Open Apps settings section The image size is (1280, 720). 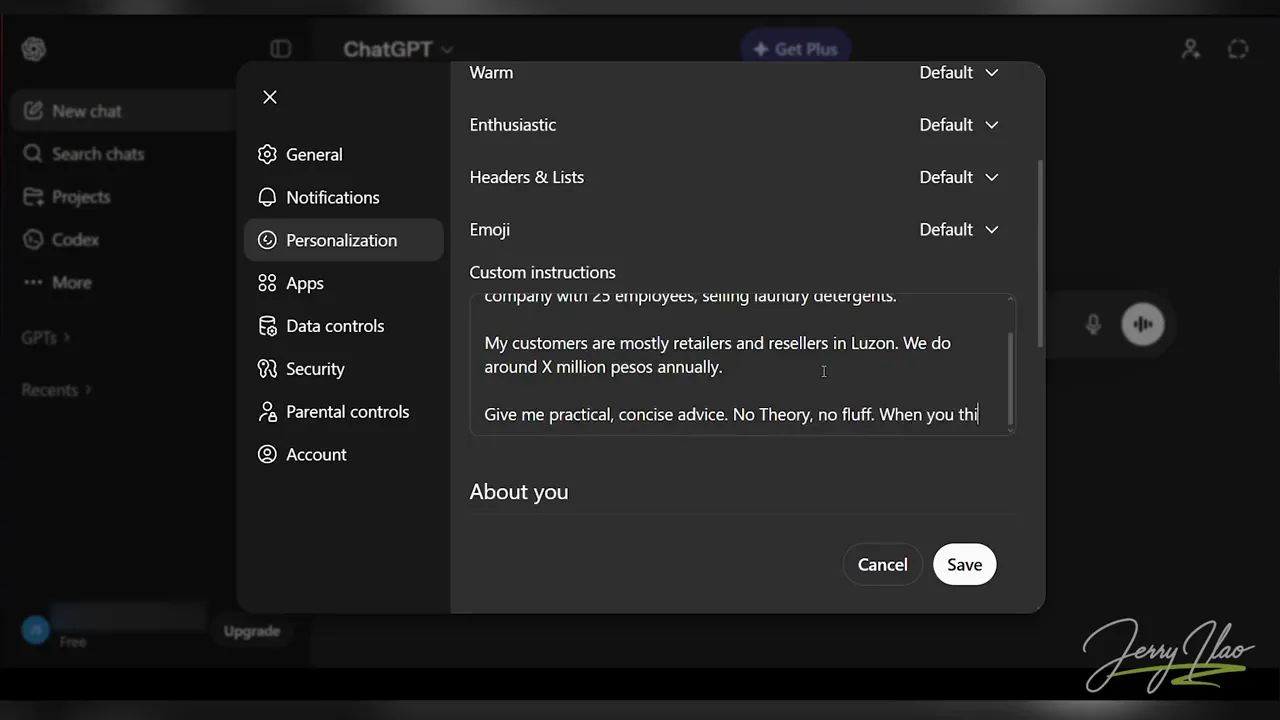click(x=343, y=283)
